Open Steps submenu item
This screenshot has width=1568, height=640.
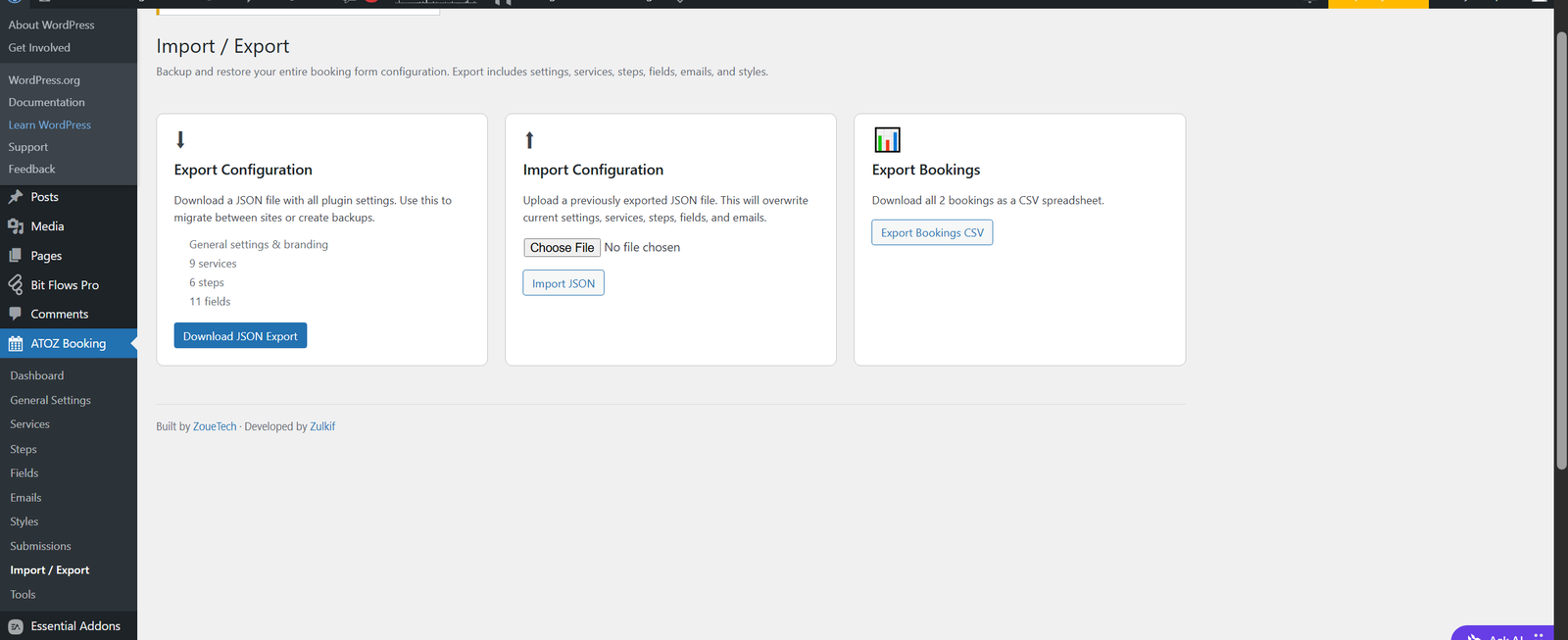pyautogui.click(x=24, y=449)
